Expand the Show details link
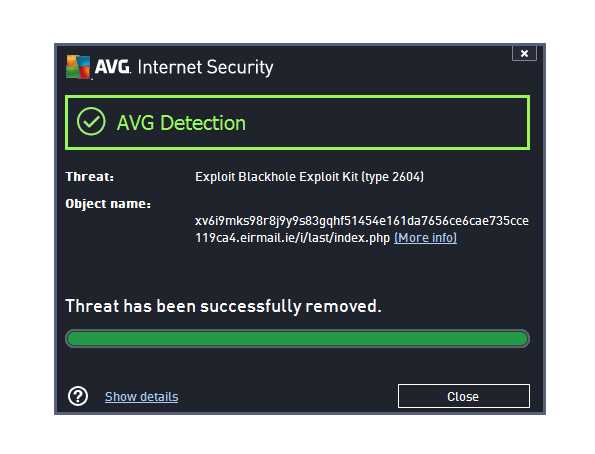 [x=142, y=397]
